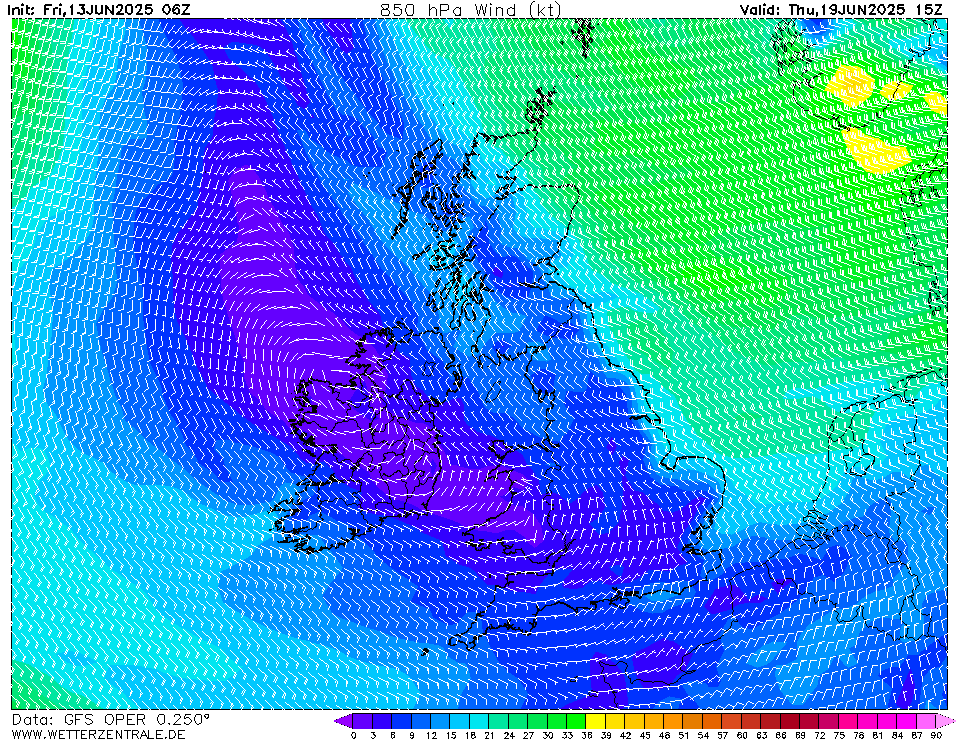Click the blue 6–9 kt legend swatch
Screen dimensions: 959x741
402,720
